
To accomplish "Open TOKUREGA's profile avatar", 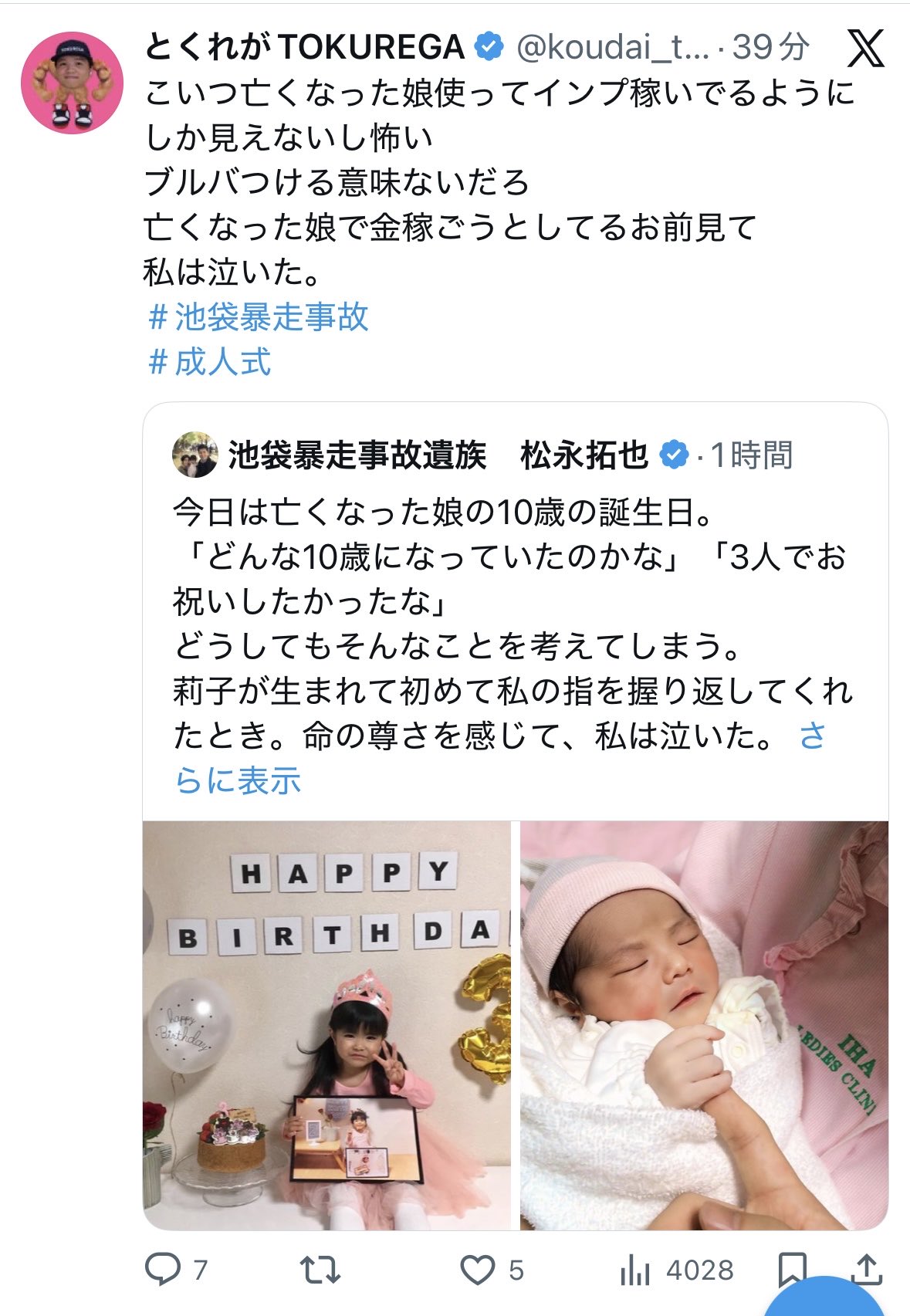I will tap(72, 83).
